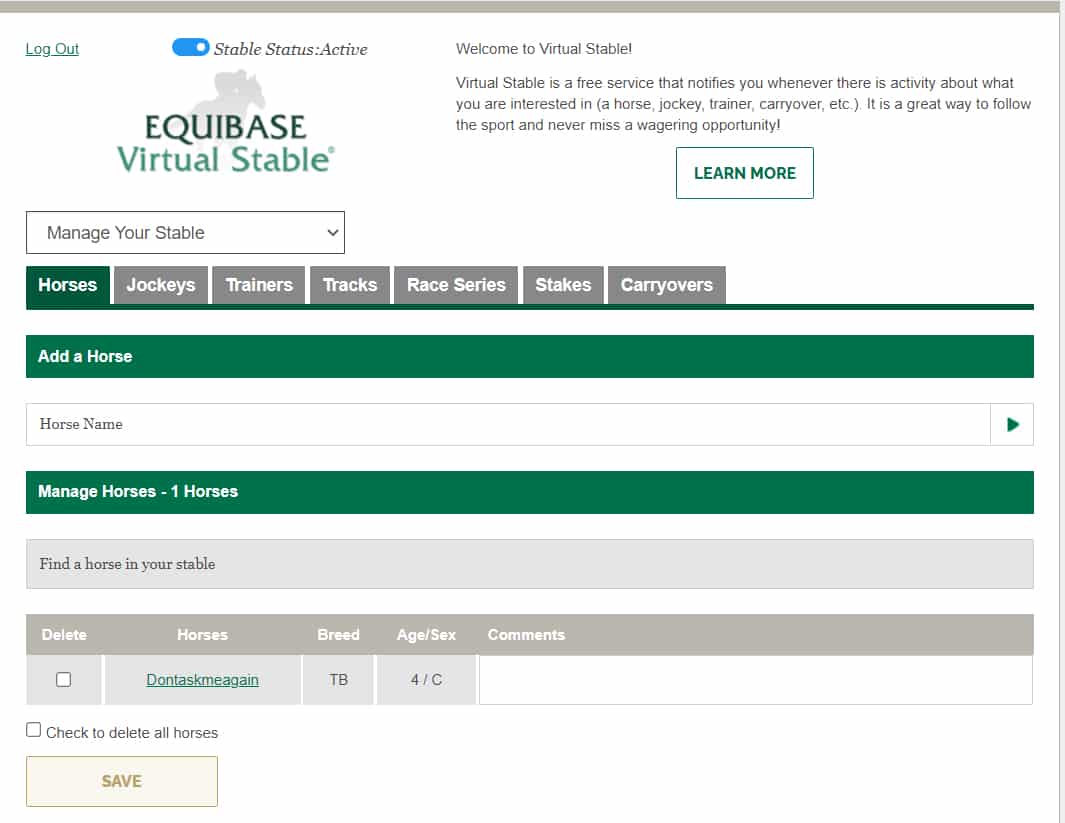The image size is (1065, 823).
Task: Switch to the Trainers tab
Action: (259, 285)
